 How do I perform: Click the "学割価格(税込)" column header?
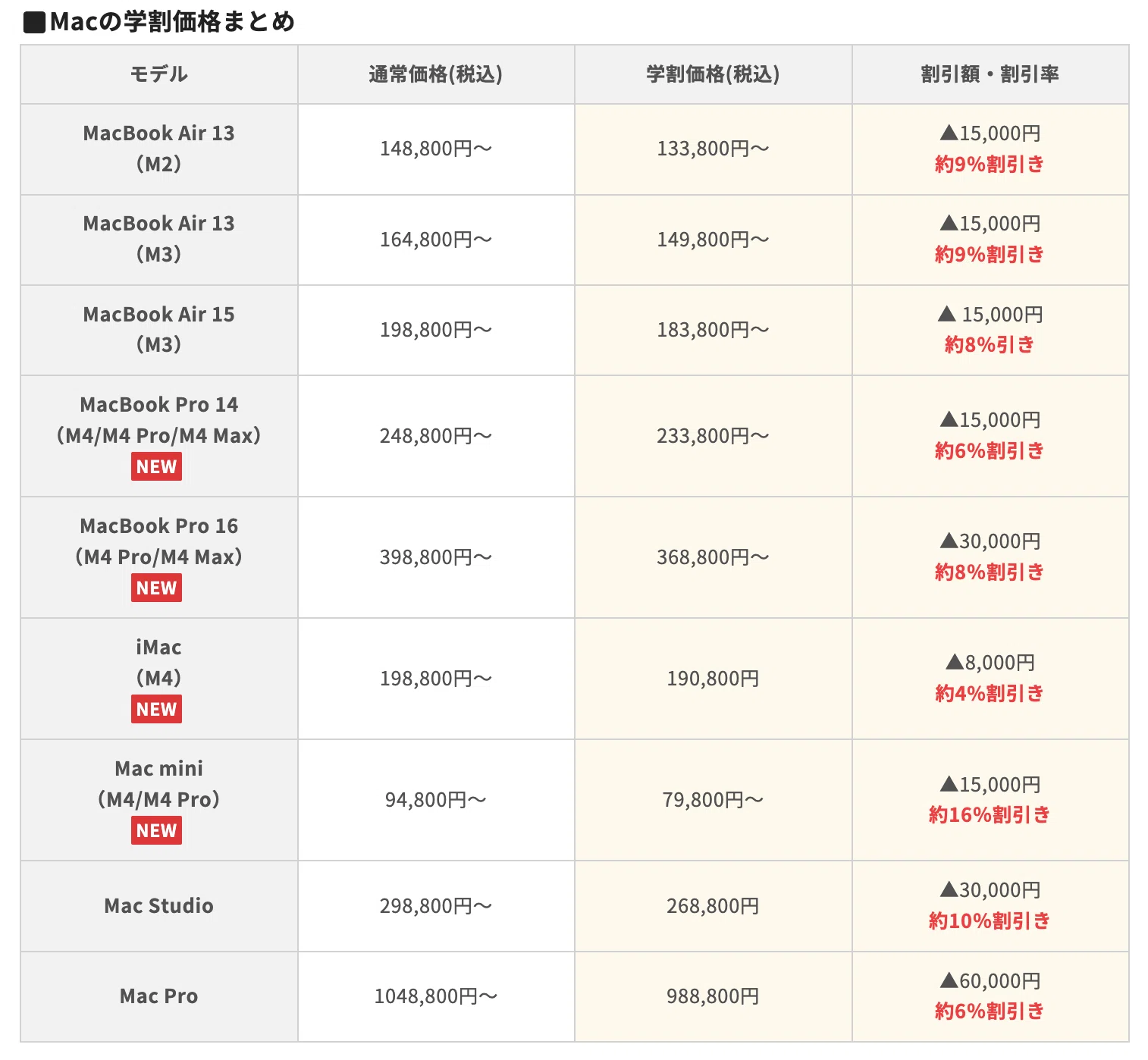(713, 74)
